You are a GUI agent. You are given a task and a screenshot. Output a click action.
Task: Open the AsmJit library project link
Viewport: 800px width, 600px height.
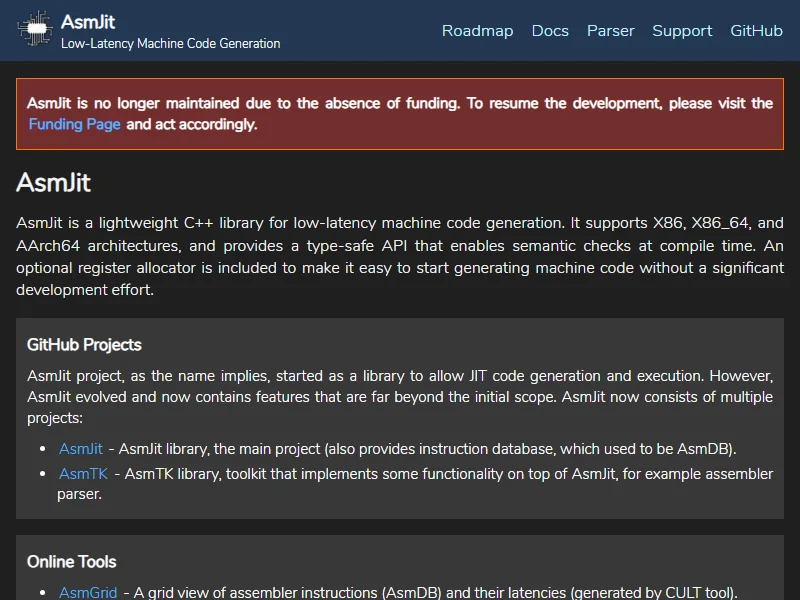tap(81, 449)
